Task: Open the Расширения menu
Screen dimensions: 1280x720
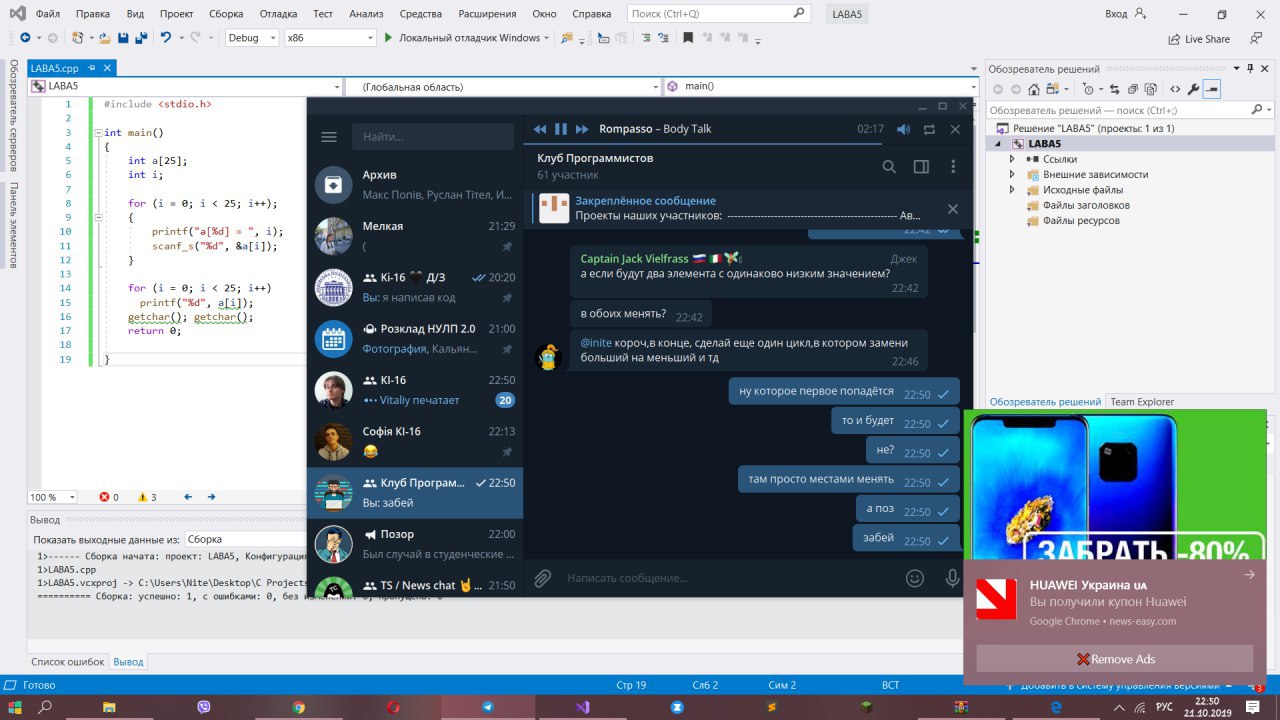Action: pyautogui.click(x=487, y=14)
